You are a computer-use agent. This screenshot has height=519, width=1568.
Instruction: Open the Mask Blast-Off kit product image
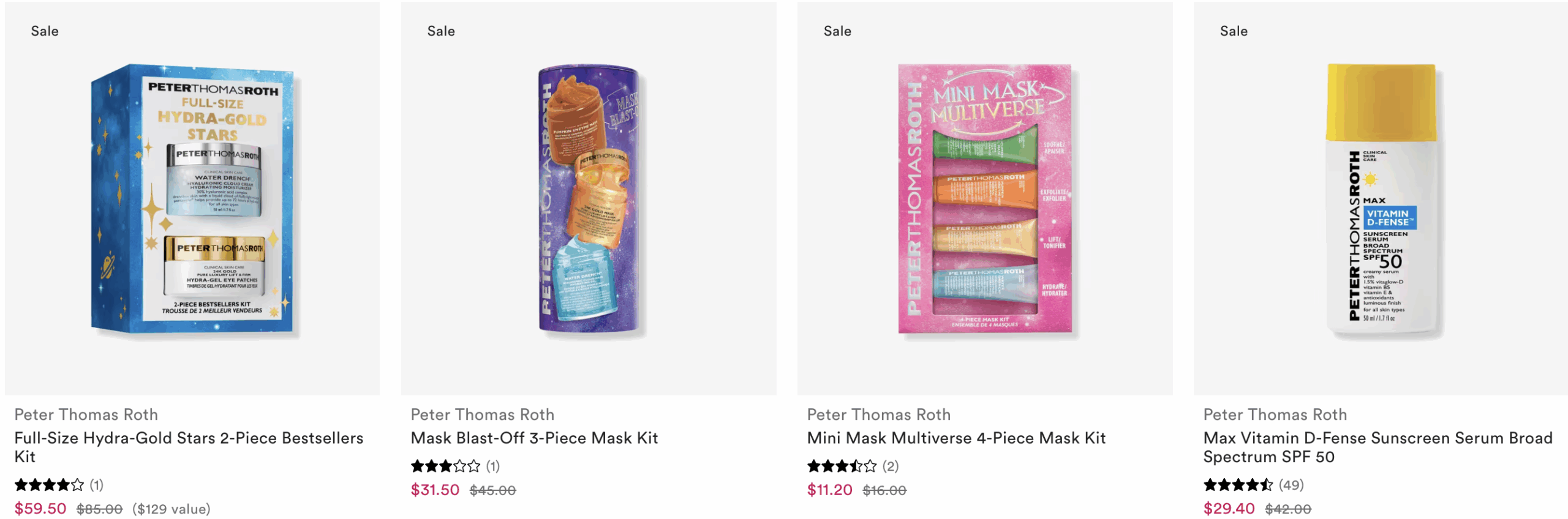[589, 200]
